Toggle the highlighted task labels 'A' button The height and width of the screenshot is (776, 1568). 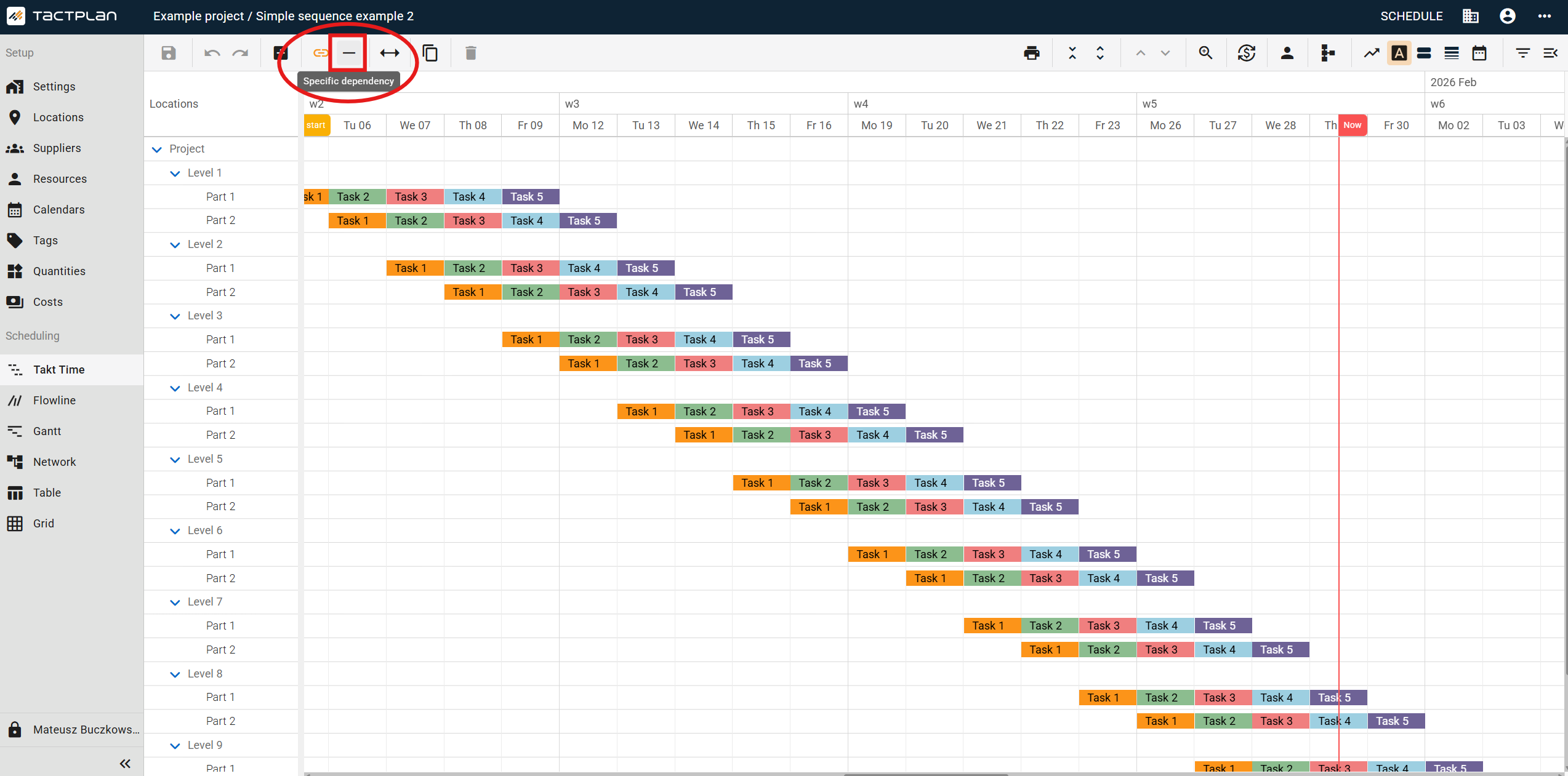point(1399,53)
